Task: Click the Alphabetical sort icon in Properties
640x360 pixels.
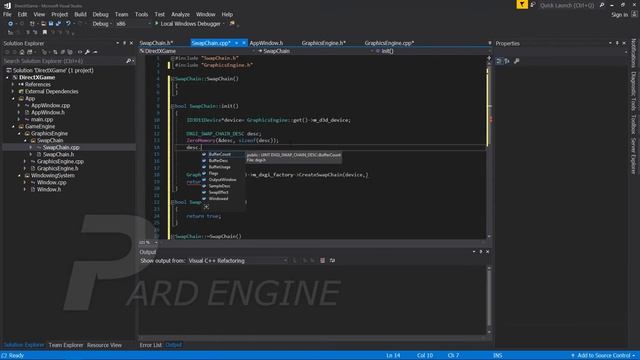Action: coord(507,61)
